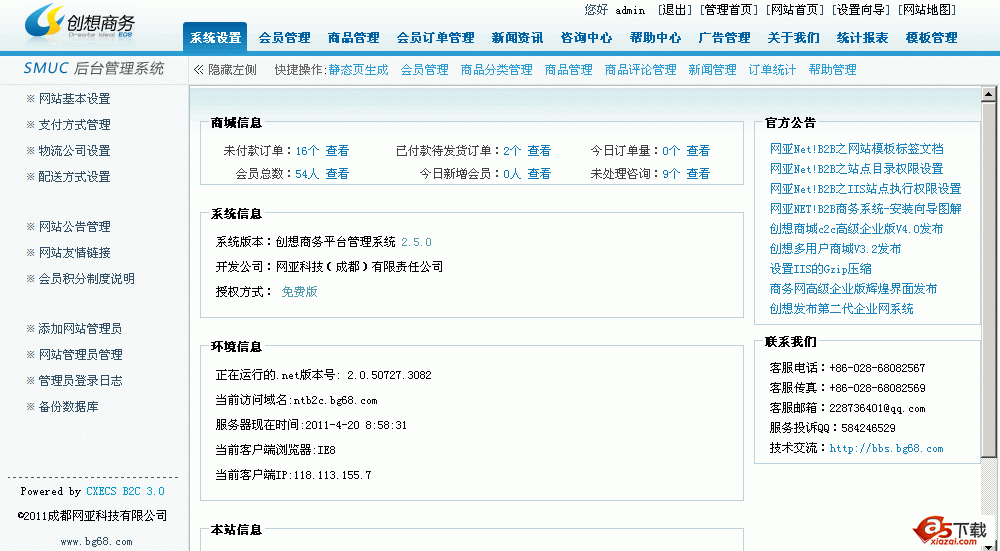Image resolution: width=1000 pixels, height=551 pixels.
Task: Go to 管理首页 in the header
Action: point(730,10)
